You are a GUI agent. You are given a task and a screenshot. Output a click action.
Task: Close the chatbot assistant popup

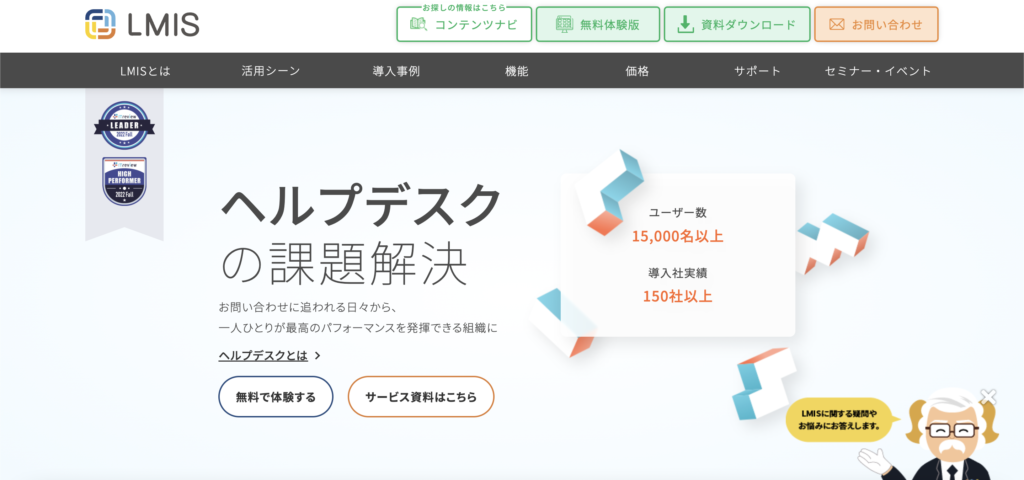989,396
